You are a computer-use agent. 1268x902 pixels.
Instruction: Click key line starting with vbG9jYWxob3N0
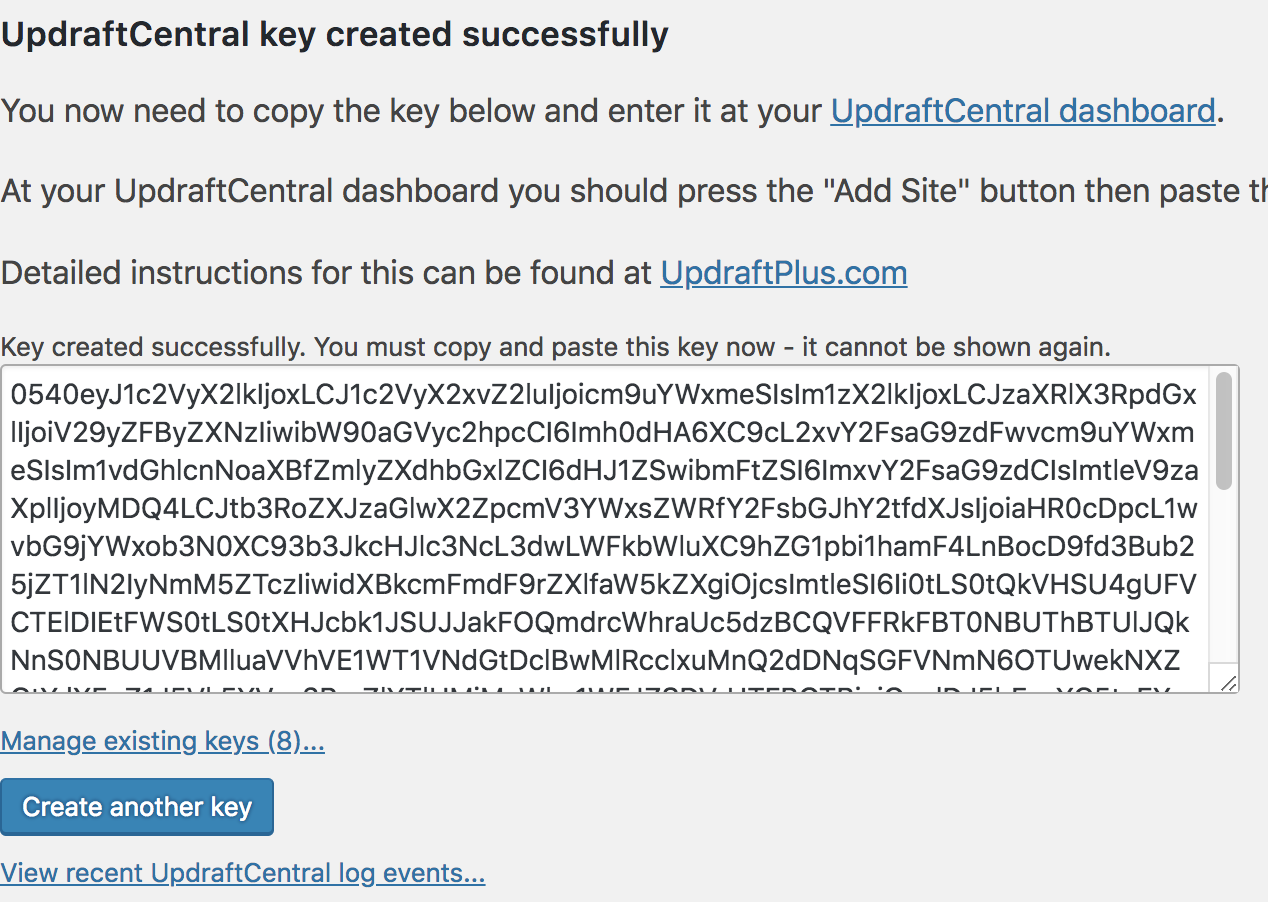tap(602, 548)
